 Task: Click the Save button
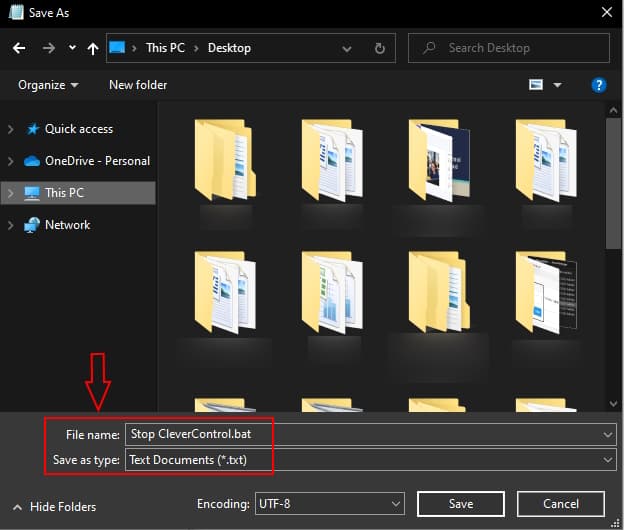click(x=461, y=504)
